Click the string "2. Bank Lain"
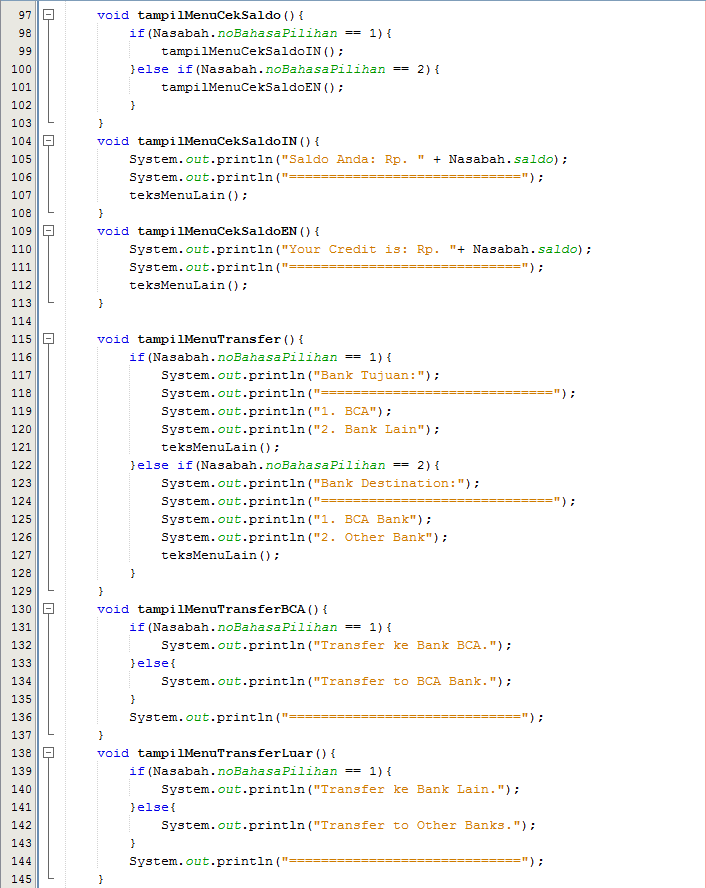Viewport: 706px width, 888px height. [369, 429]
